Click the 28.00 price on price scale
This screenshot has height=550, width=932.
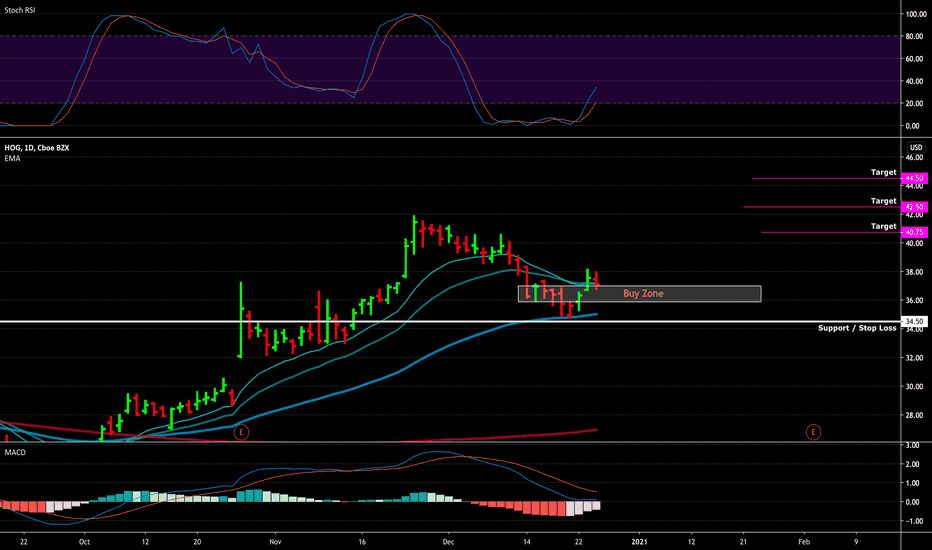[x=914, y=415]
